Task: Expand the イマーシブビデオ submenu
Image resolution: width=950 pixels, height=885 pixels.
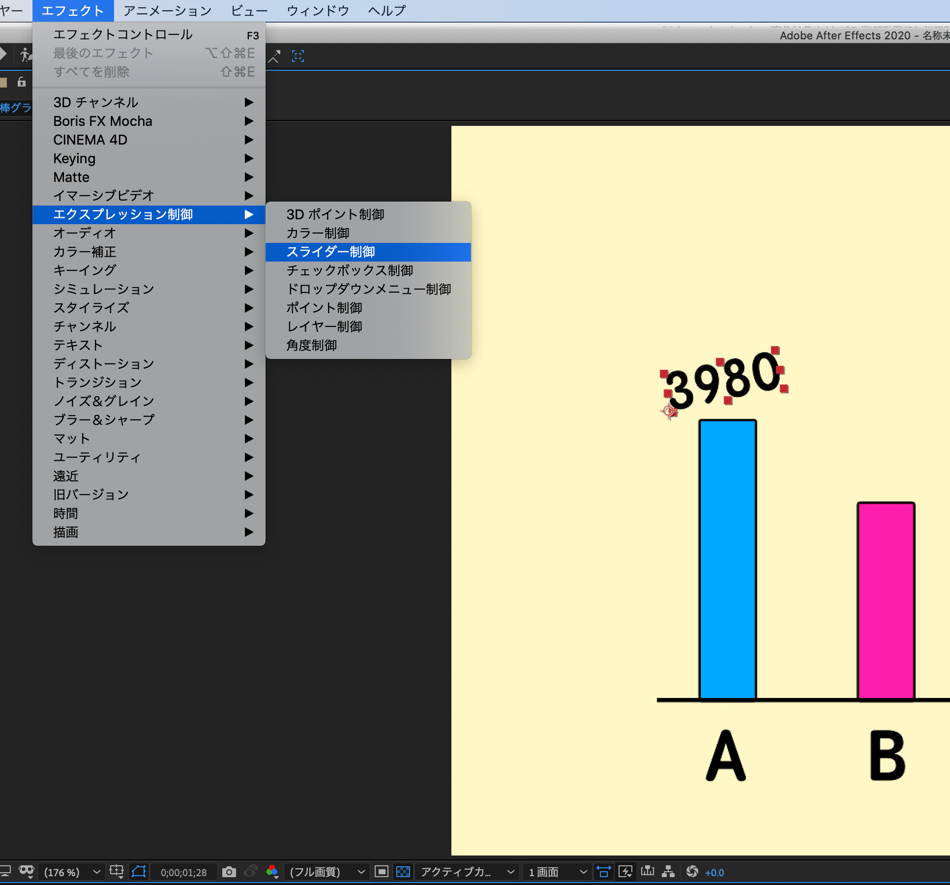Action: pos(149,196)
